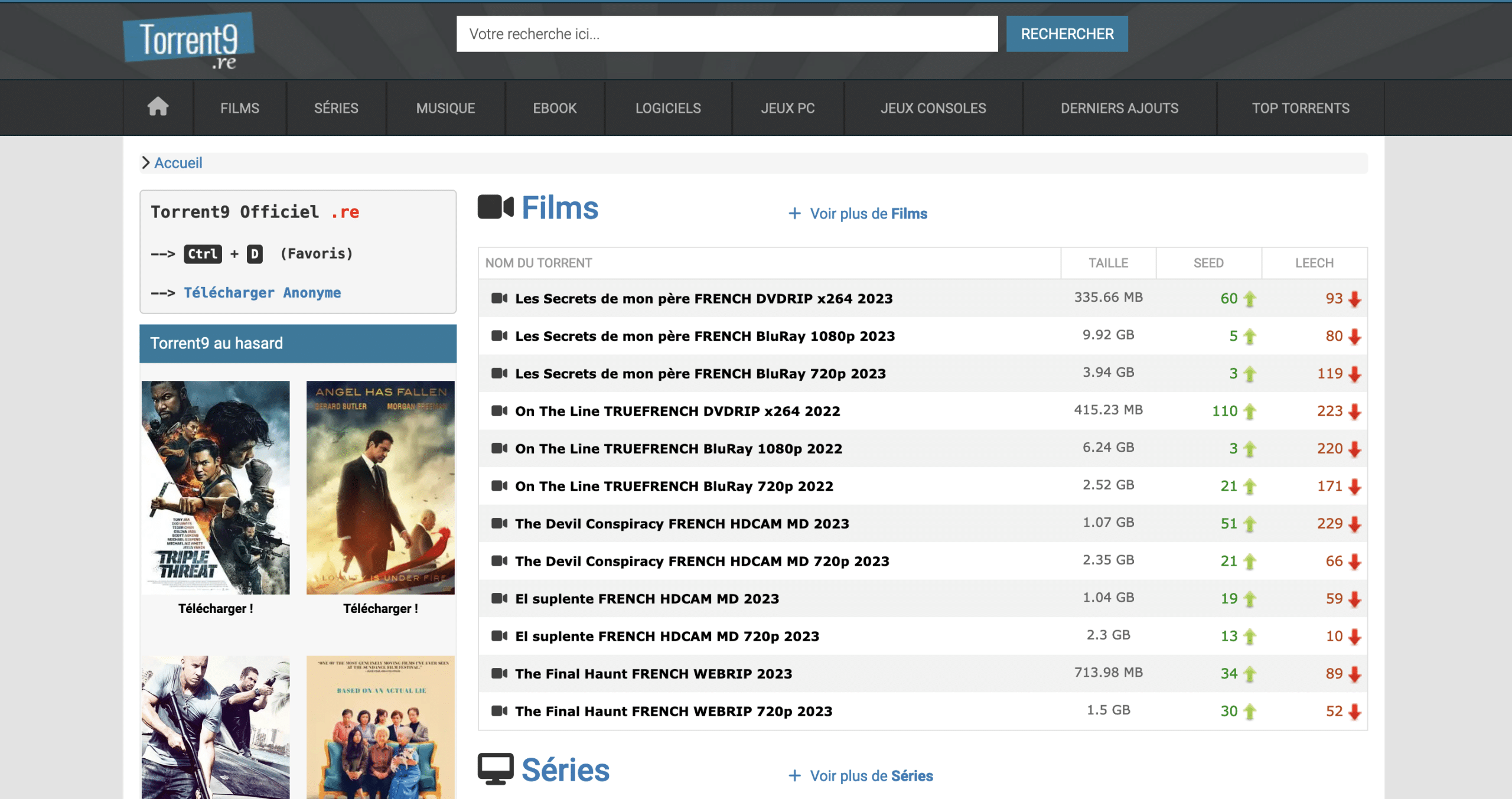Click the Torrent9.re logo
This screenshot has width=1512, height=799.
[x=189, y=41]
